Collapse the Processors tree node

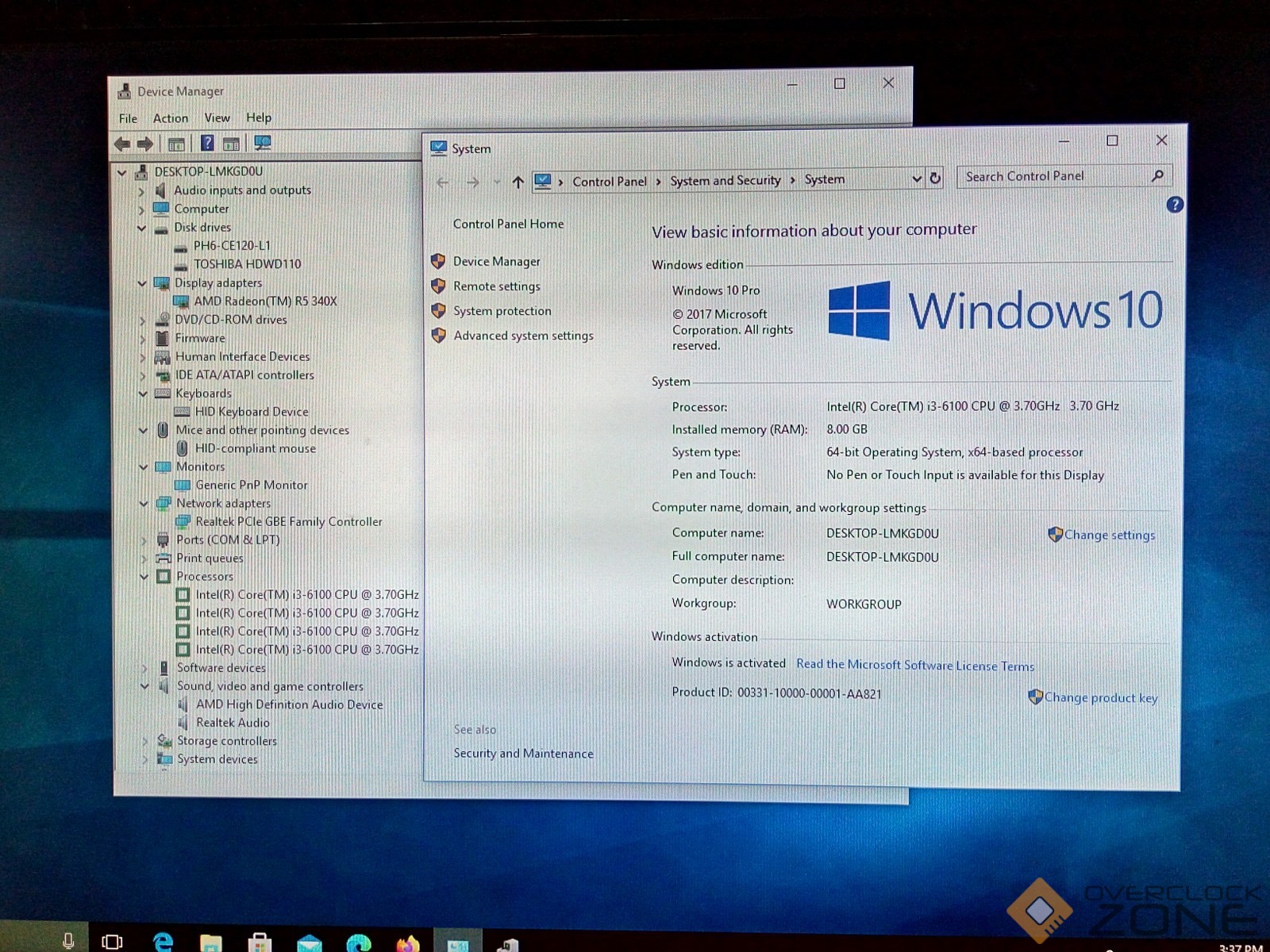144,577
